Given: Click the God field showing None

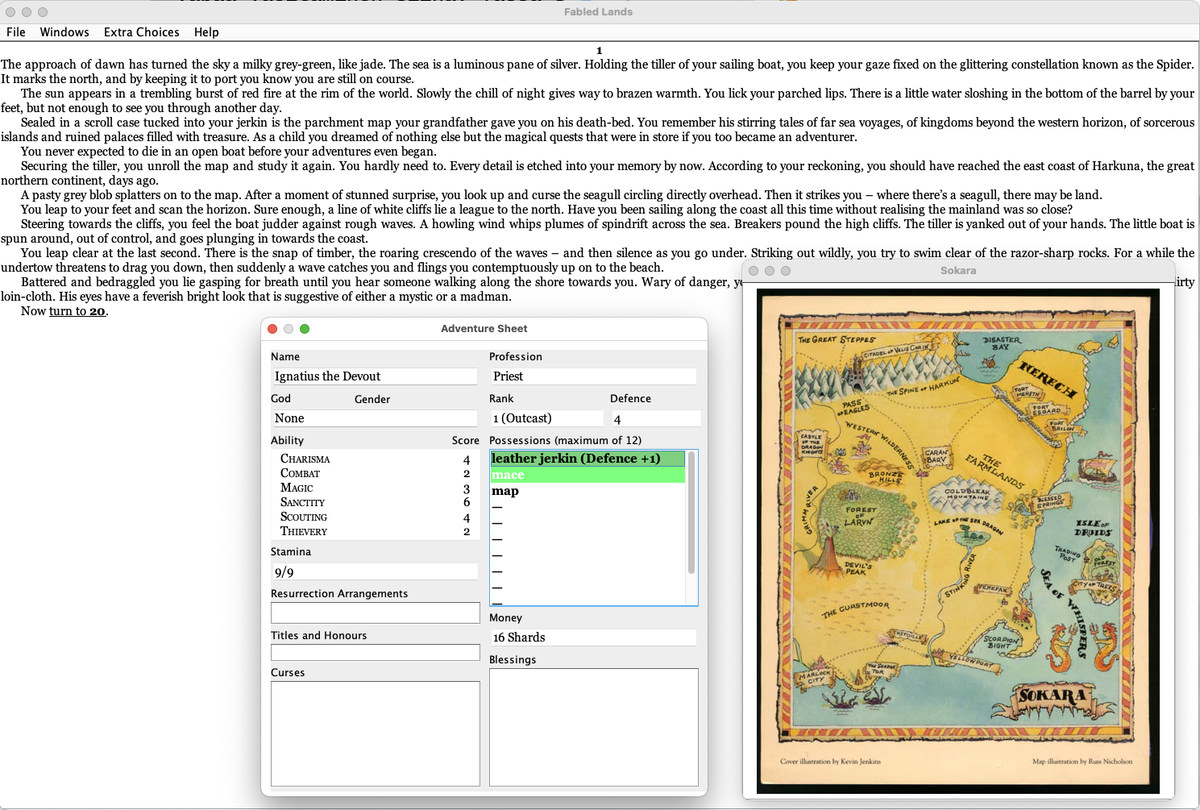Looking at the screenshot, I should 374,418.
